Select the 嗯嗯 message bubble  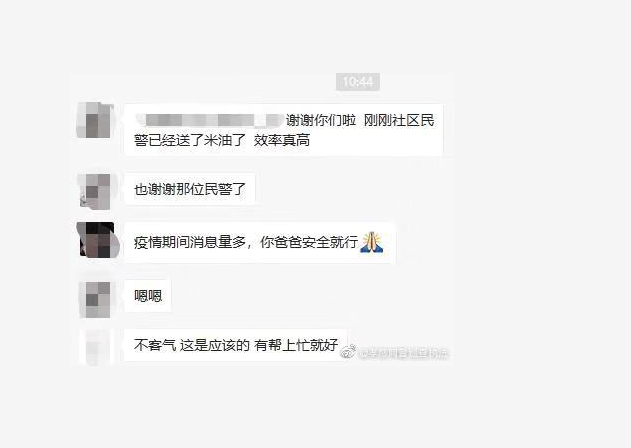coord(148,296)
